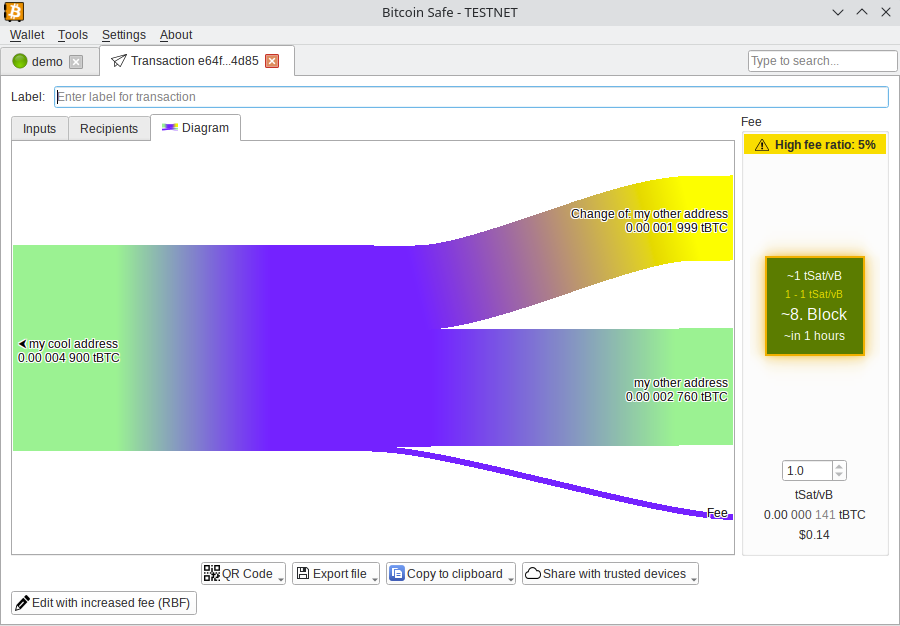Click the warning triangle in High fee ratio banner
900x626 pixels.
[x=762, y=145]
